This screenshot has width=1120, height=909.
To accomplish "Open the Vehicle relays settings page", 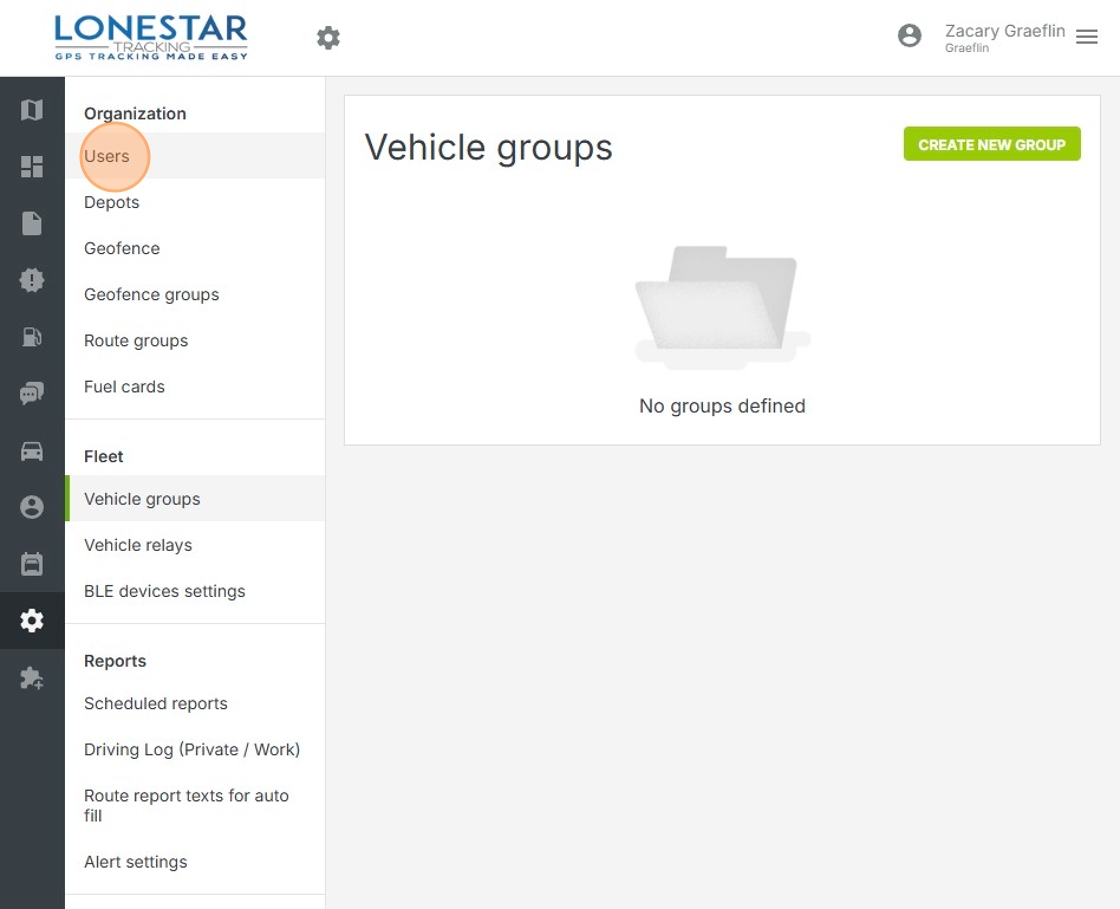I will point(138,545).
